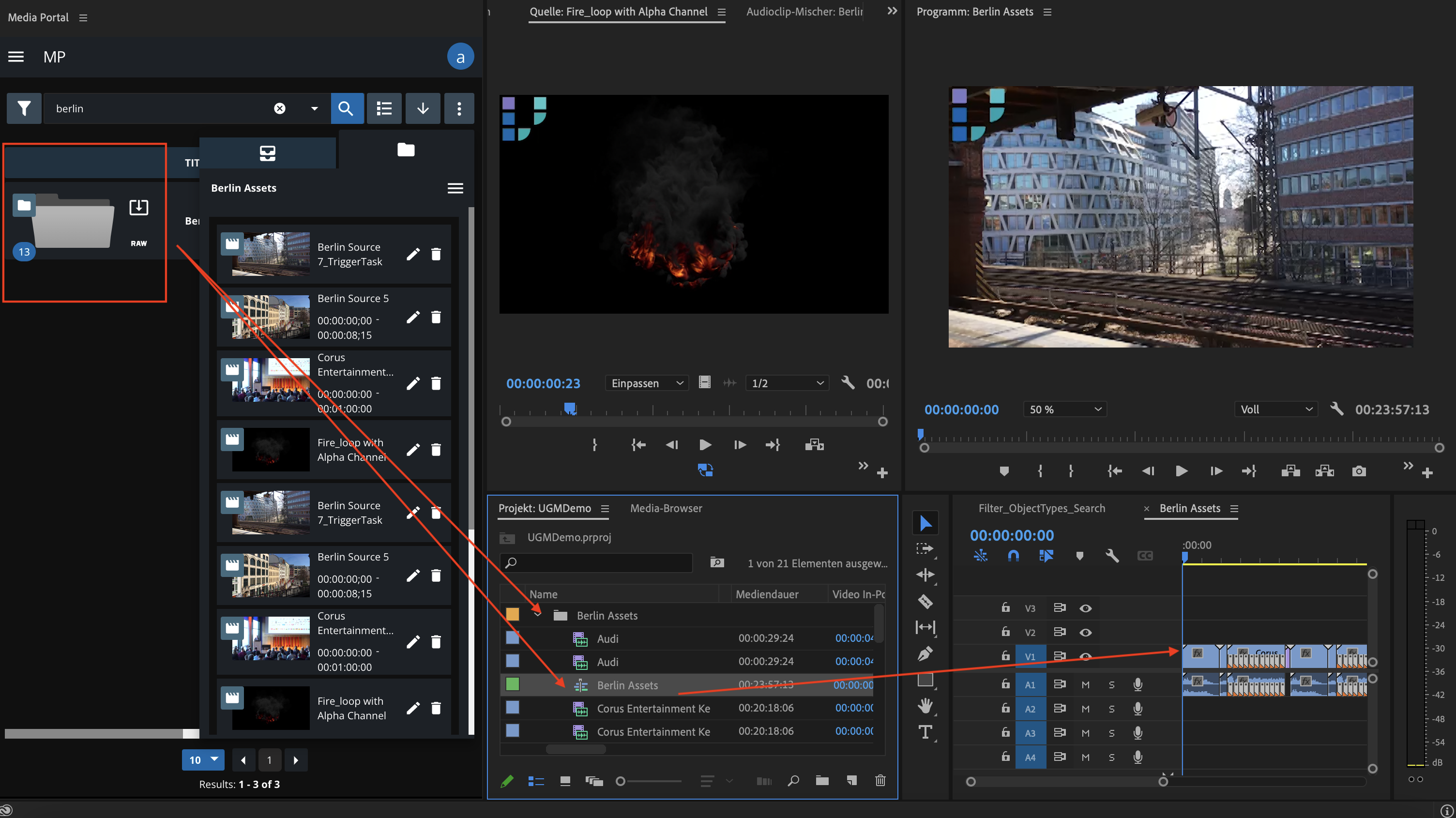This screenshot has height=818, width=1456.
Task: Click the blue search button
Action: (346, 108)
